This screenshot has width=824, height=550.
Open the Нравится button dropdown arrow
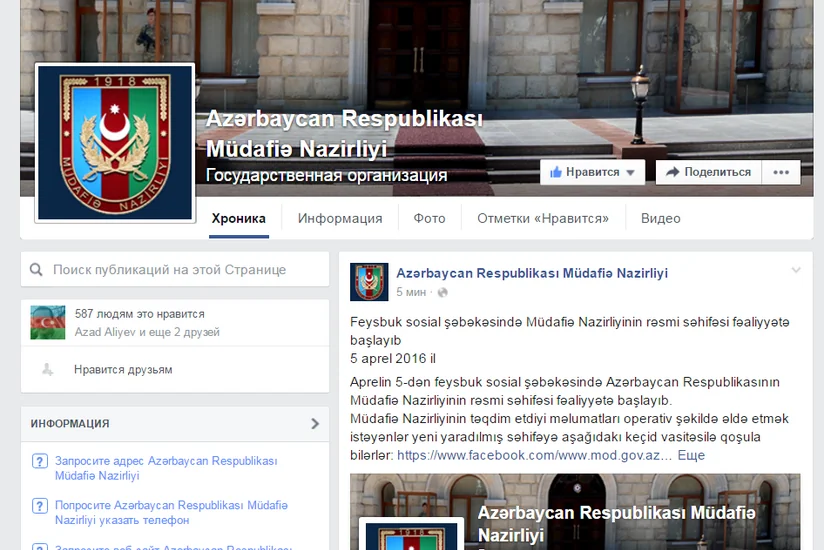click(631, 173)
